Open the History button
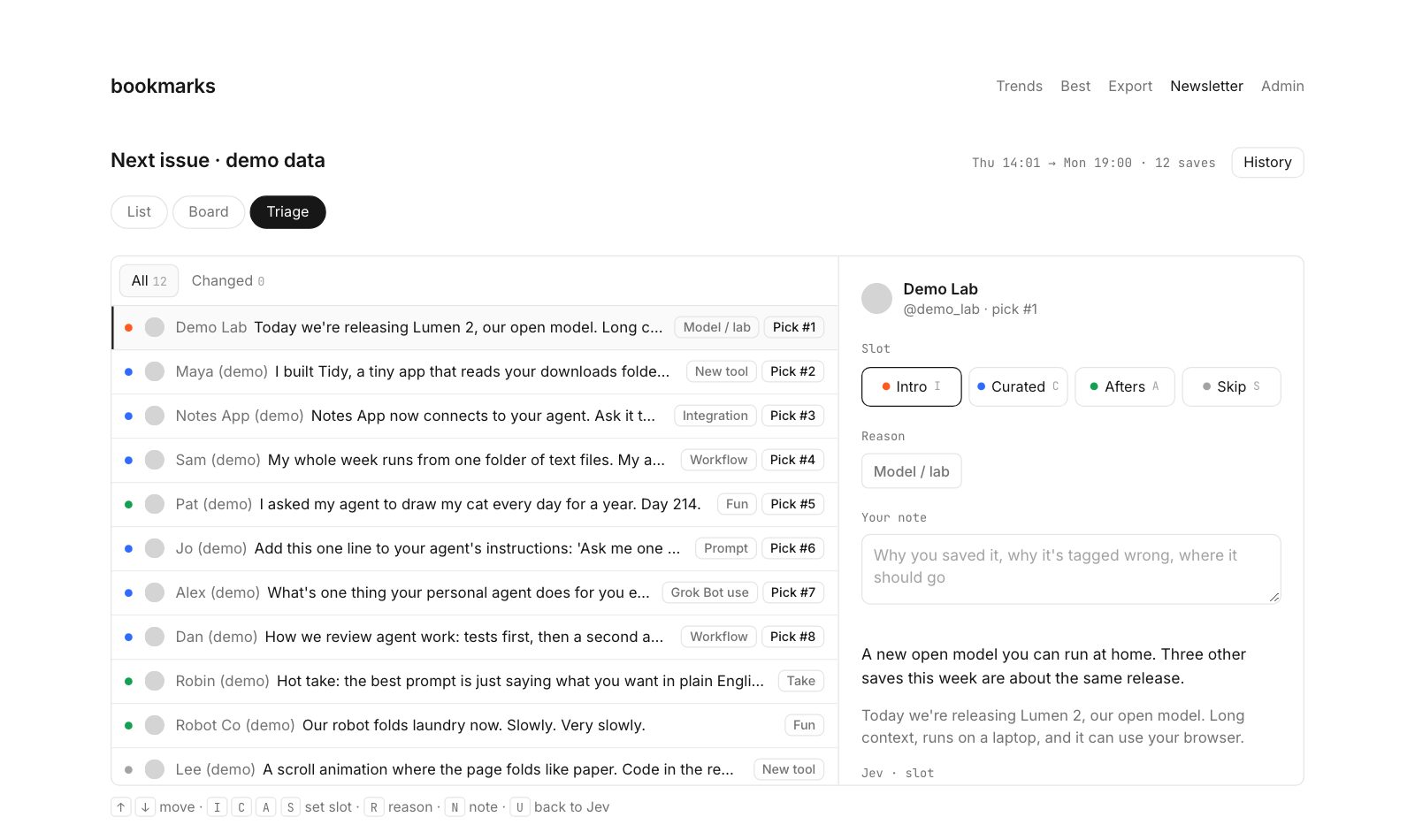1415x840 pixels. click(1267, 163)
